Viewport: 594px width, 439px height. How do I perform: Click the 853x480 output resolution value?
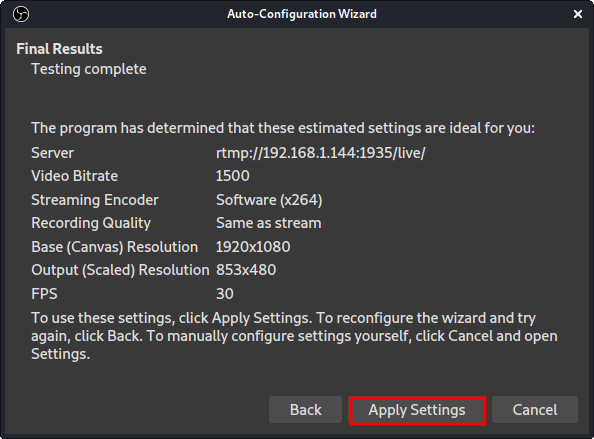(246, 270)
